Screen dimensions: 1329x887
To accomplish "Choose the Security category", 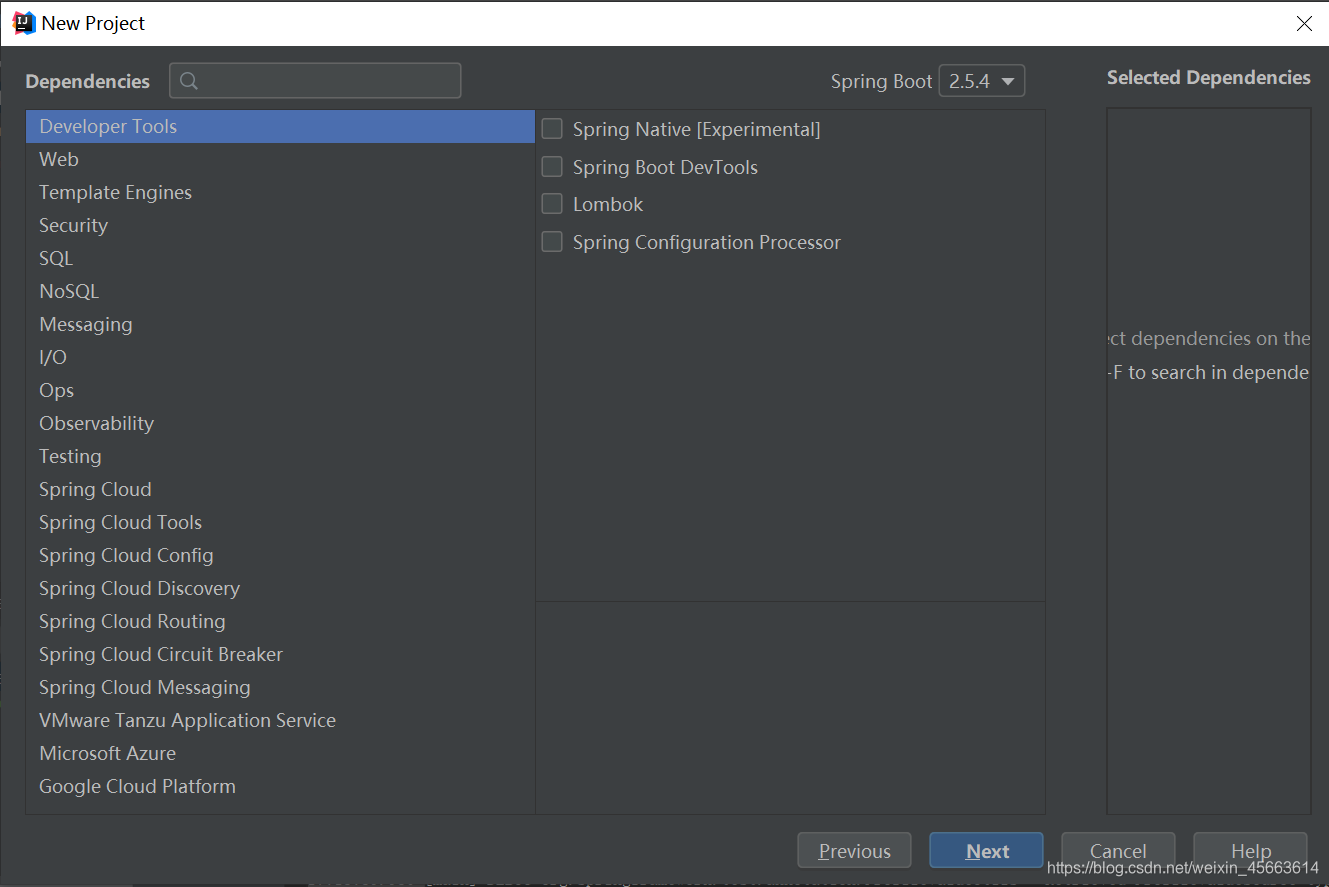I will pyautogui.click(x=281, y=225).
